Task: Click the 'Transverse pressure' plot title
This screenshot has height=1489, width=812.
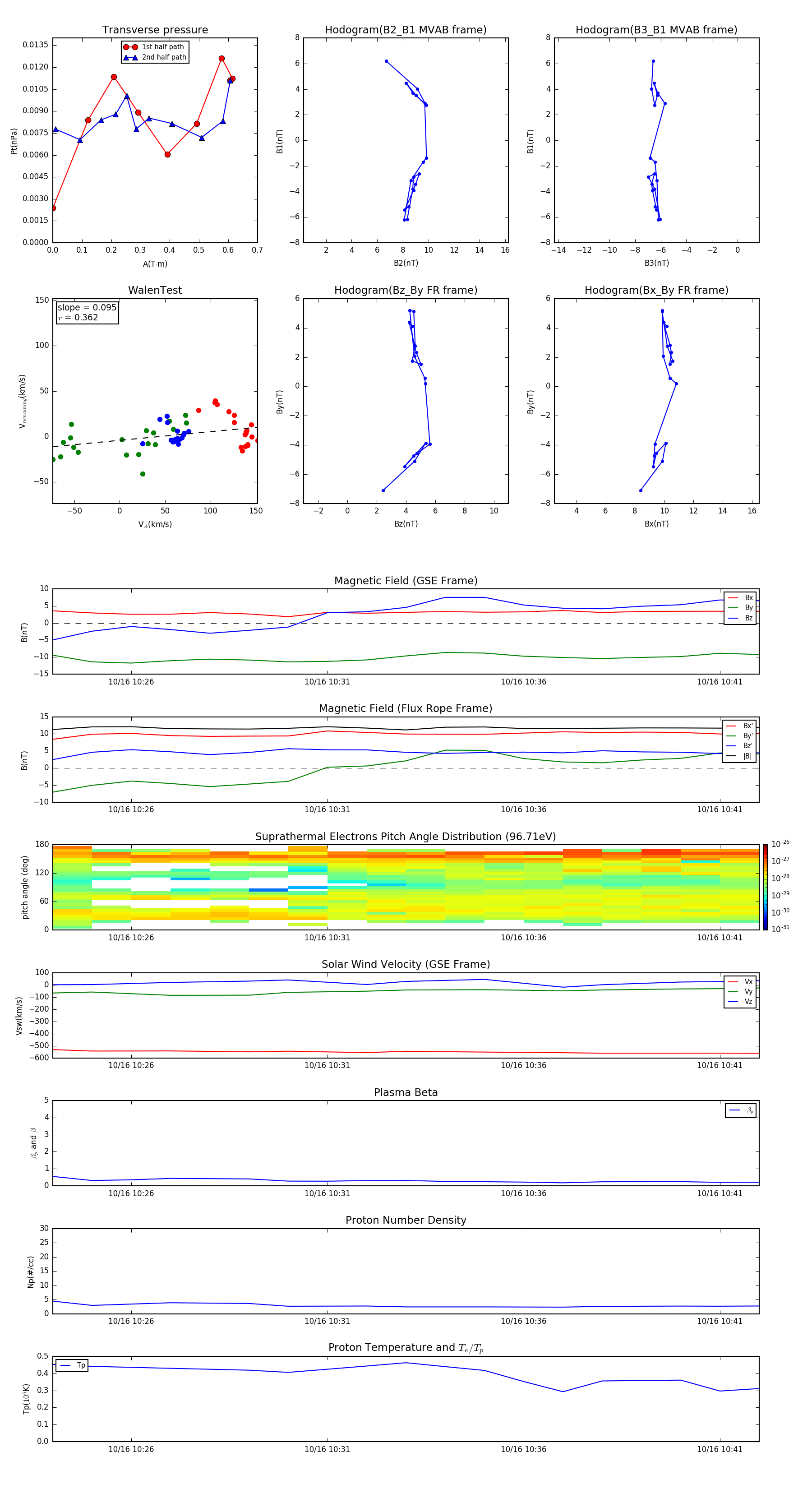Action: [x=155, y=30]
